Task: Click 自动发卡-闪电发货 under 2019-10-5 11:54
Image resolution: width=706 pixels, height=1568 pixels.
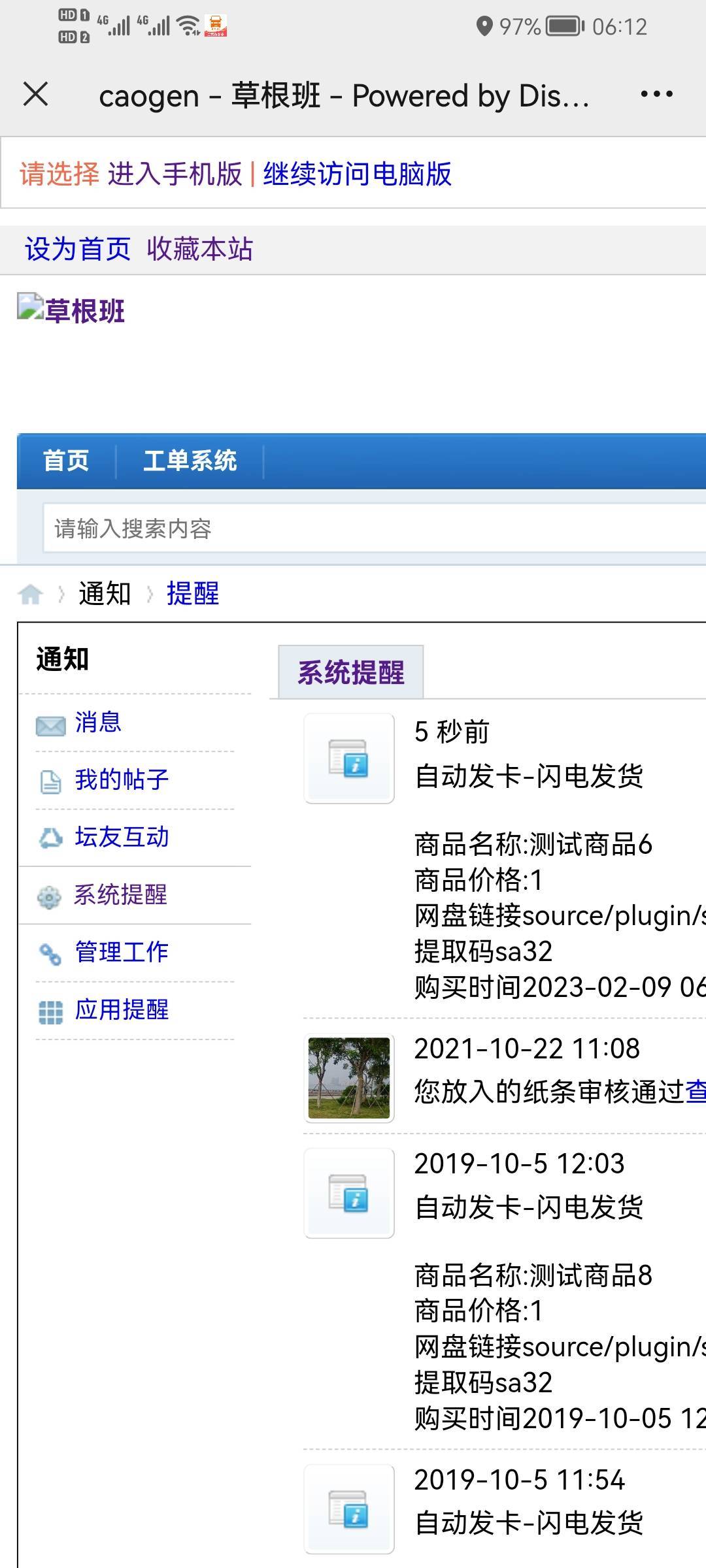Action: pos(529,1524)
